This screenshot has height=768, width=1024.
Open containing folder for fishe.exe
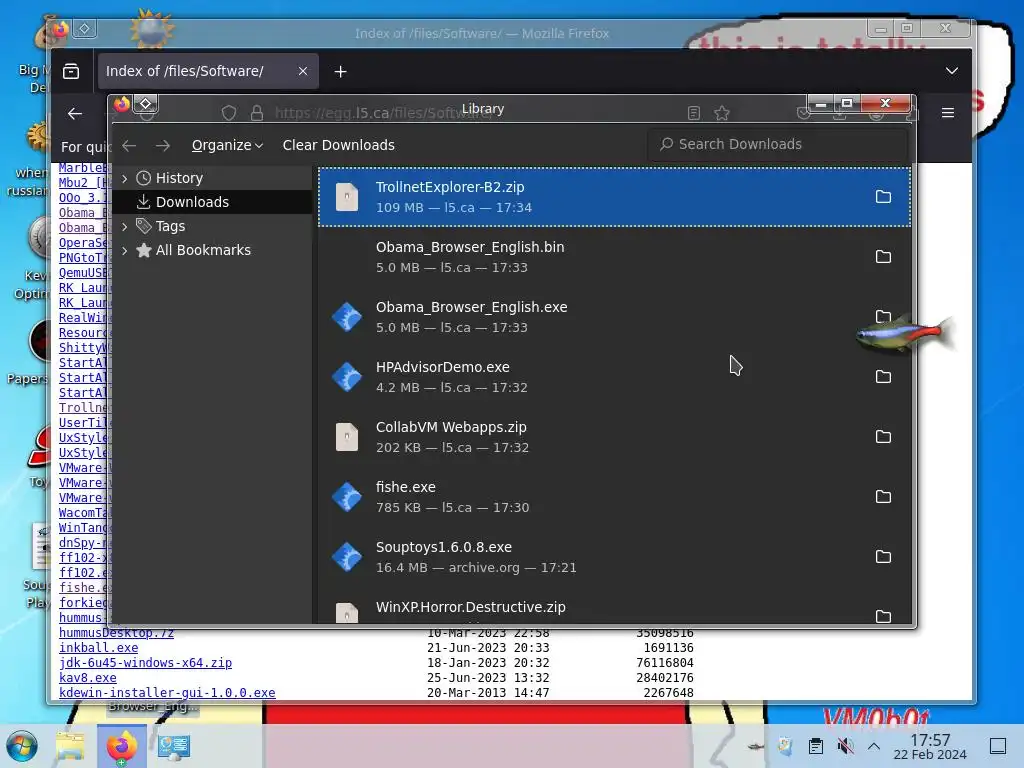pyautogui.click(x=883, y=497)
